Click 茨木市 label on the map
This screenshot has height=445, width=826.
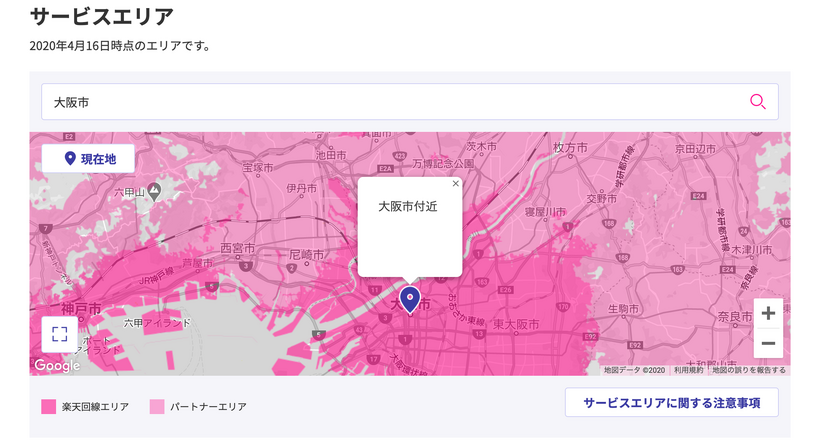481,146
